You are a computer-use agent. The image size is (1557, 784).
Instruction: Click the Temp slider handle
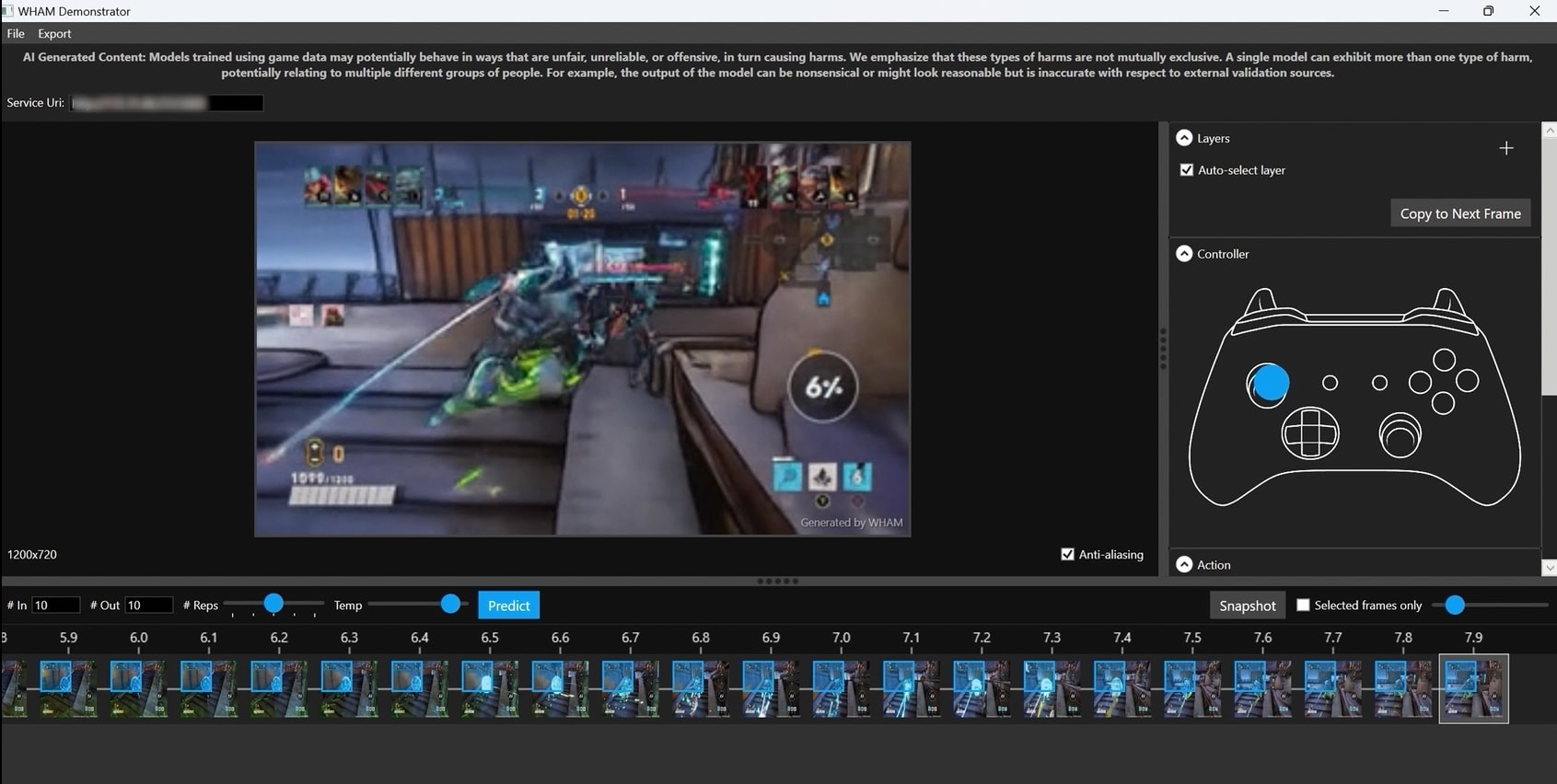(450, 604)
